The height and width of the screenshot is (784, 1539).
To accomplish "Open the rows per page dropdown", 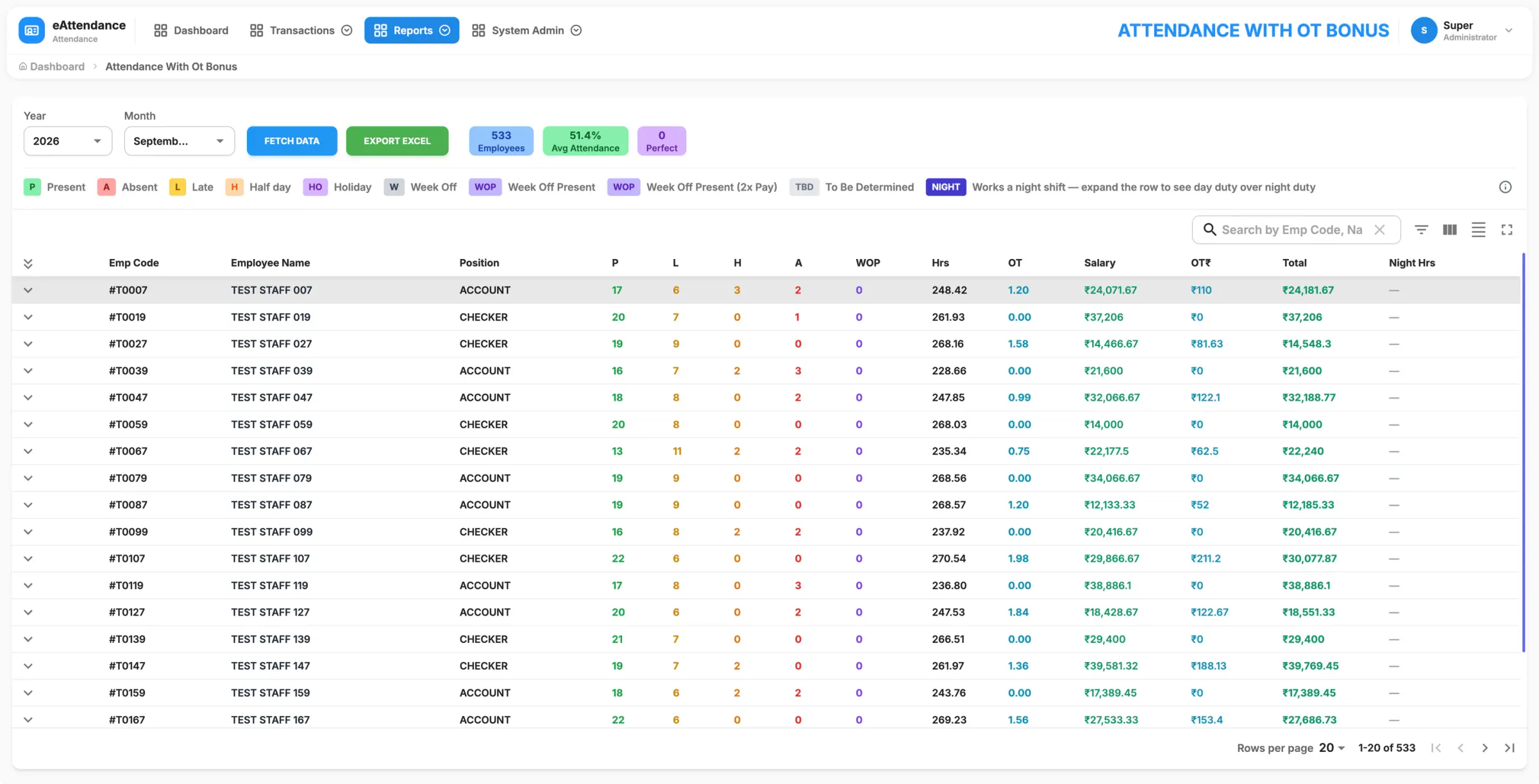I will (1332, 748).
